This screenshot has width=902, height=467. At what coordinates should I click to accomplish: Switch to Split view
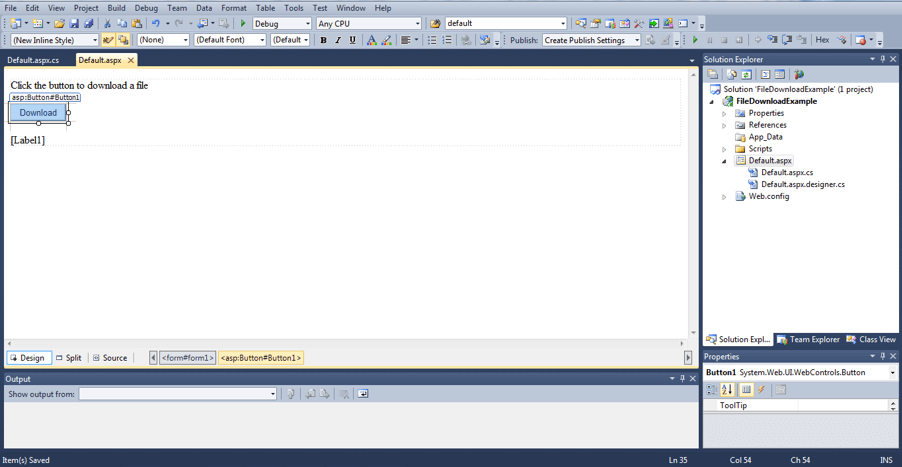pos(68,358)
